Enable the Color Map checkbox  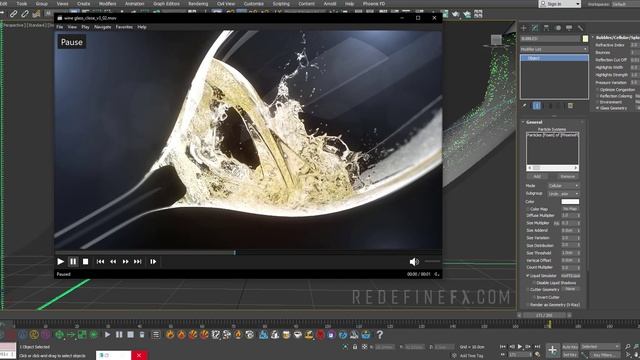[x=528, y=209]
